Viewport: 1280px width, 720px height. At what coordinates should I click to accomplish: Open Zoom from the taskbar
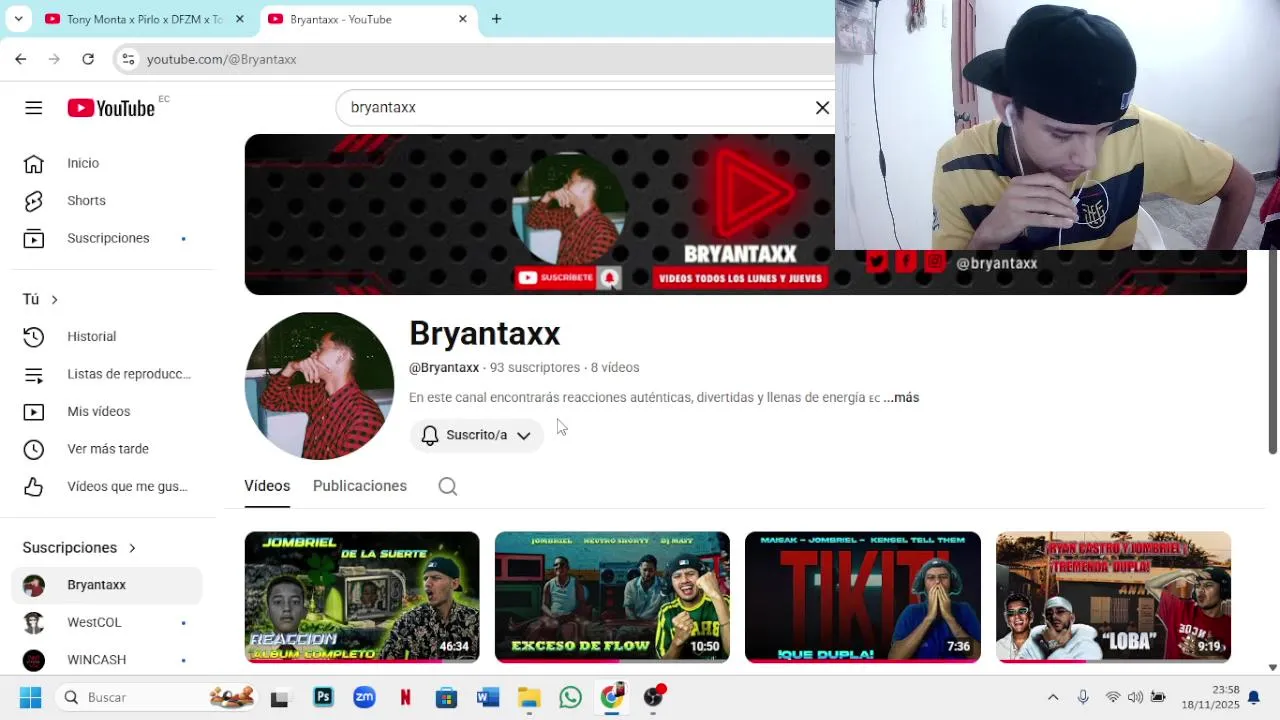click(364, 697)
